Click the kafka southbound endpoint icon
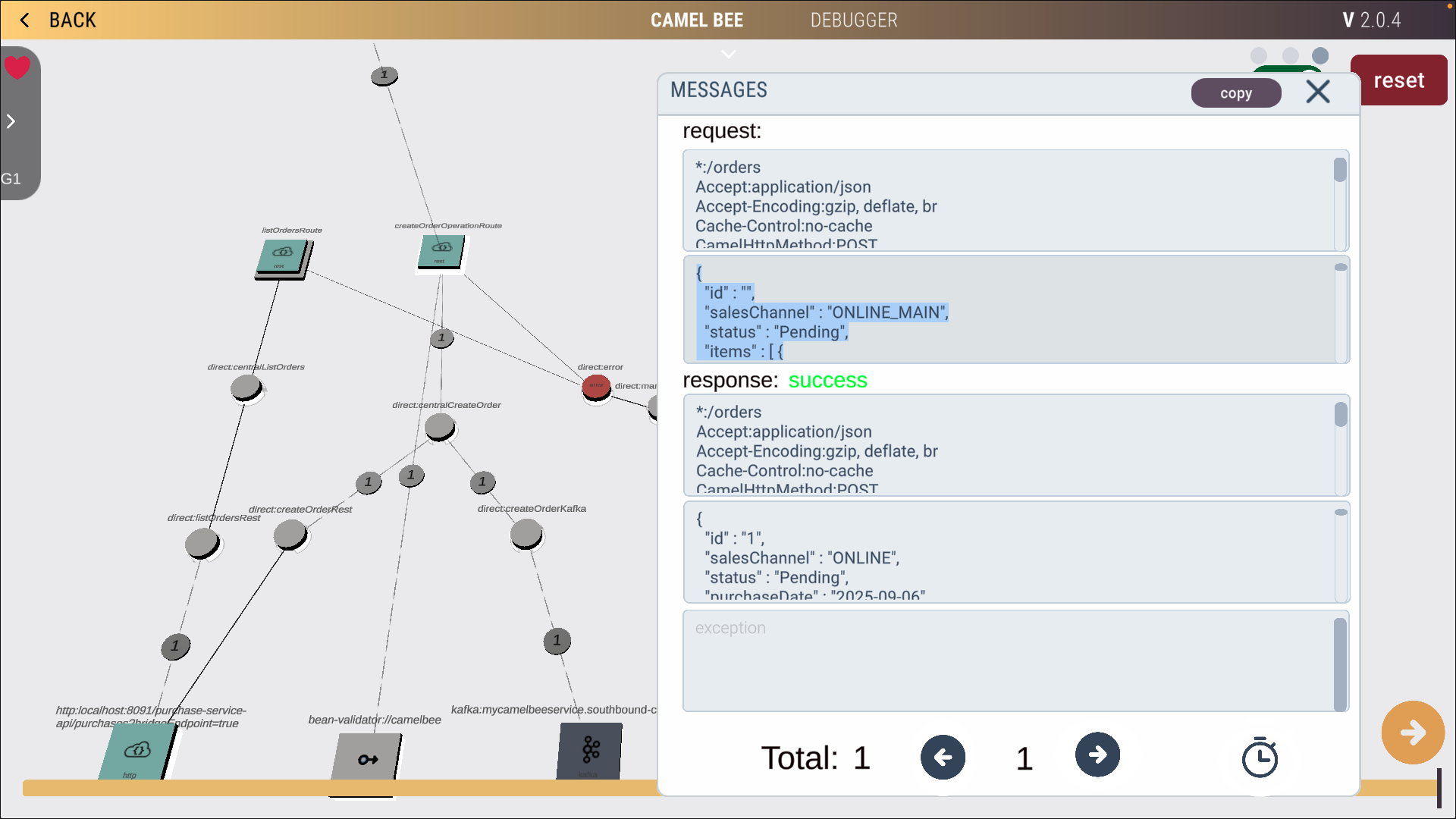The height and width of the screenshot is (819, 1456). (590, 752)
